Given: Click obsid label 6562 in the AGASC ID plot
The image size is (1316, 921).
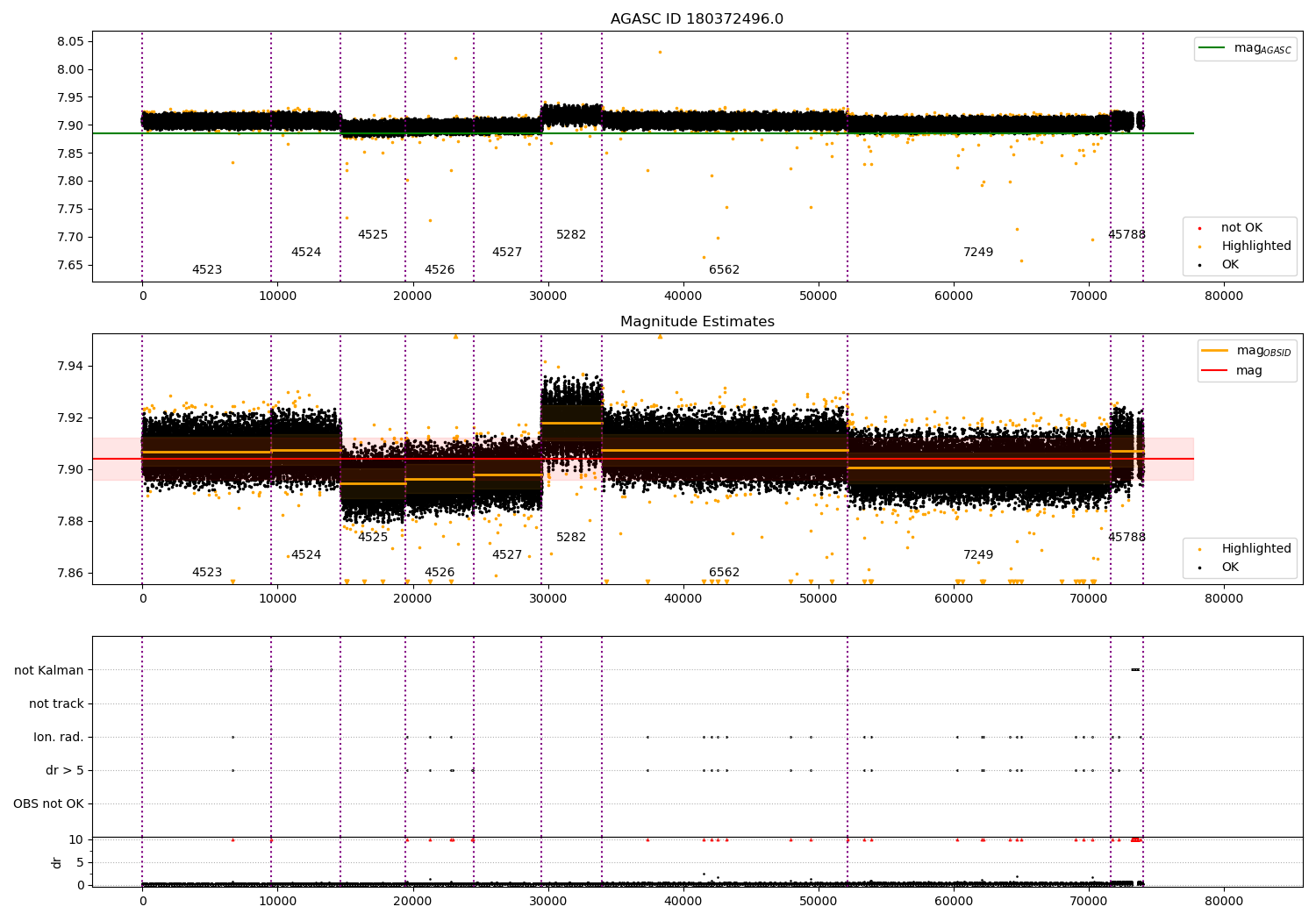Looking at the screenshot, I should click(725, 270).
